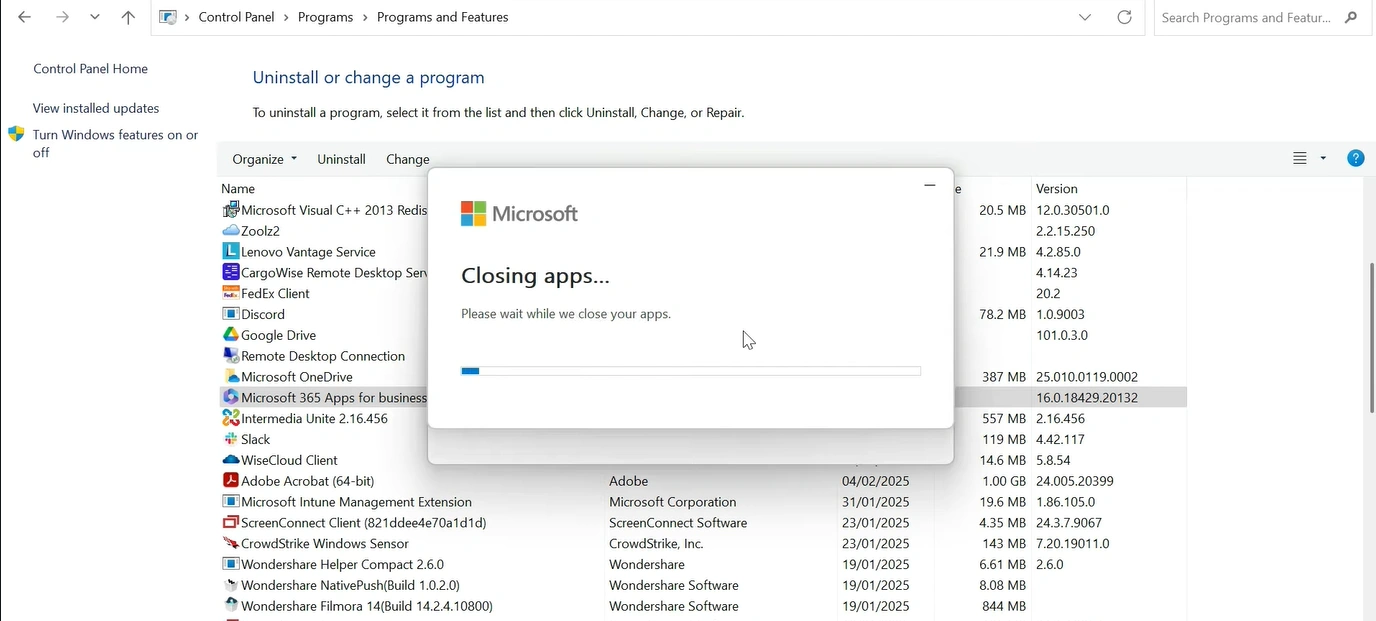Open the Organize dropdown menu
Screen dimensions: 1376x621
[x=263, y=158]
